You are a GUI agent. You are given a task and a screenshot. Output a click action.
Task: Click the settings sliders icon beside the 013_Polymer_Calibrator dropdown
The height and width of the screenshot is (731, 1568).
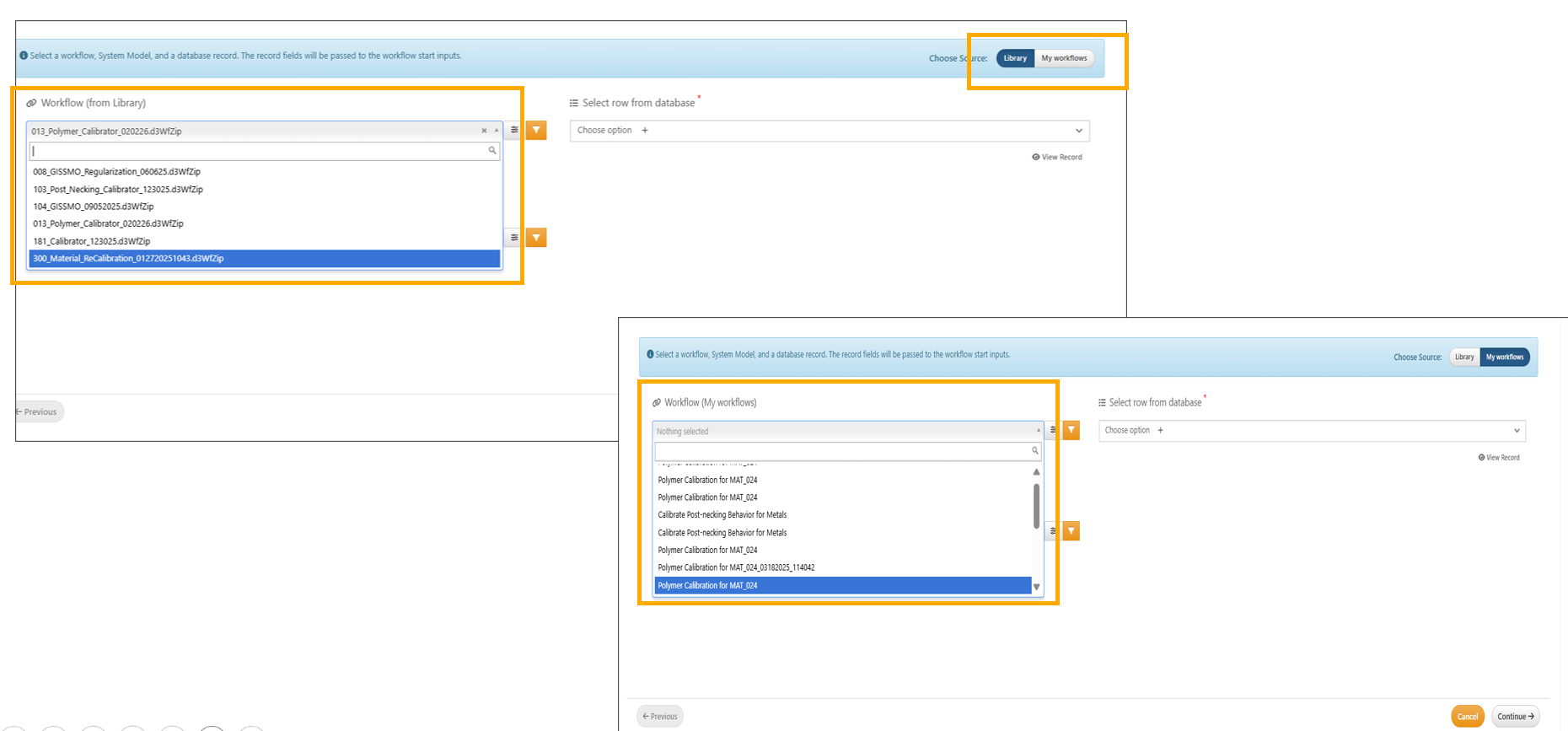514,131
